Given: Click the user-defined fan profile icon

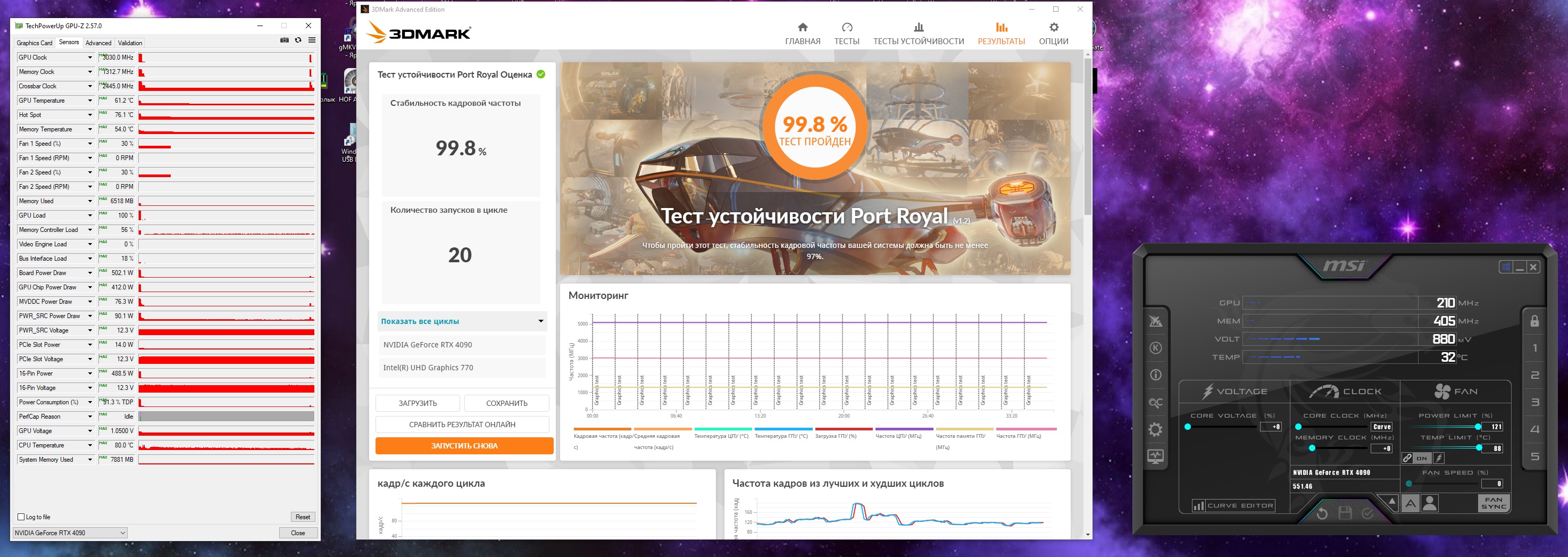Looking at the screenshot, I should tap(1430, 503).
